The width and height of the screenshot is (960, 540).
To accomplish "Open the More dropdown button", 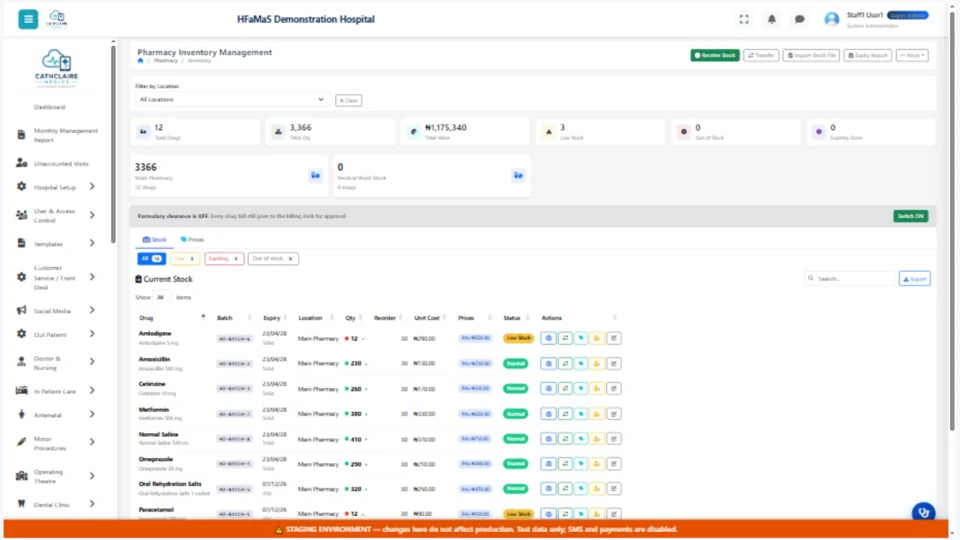I will (912, 55).
